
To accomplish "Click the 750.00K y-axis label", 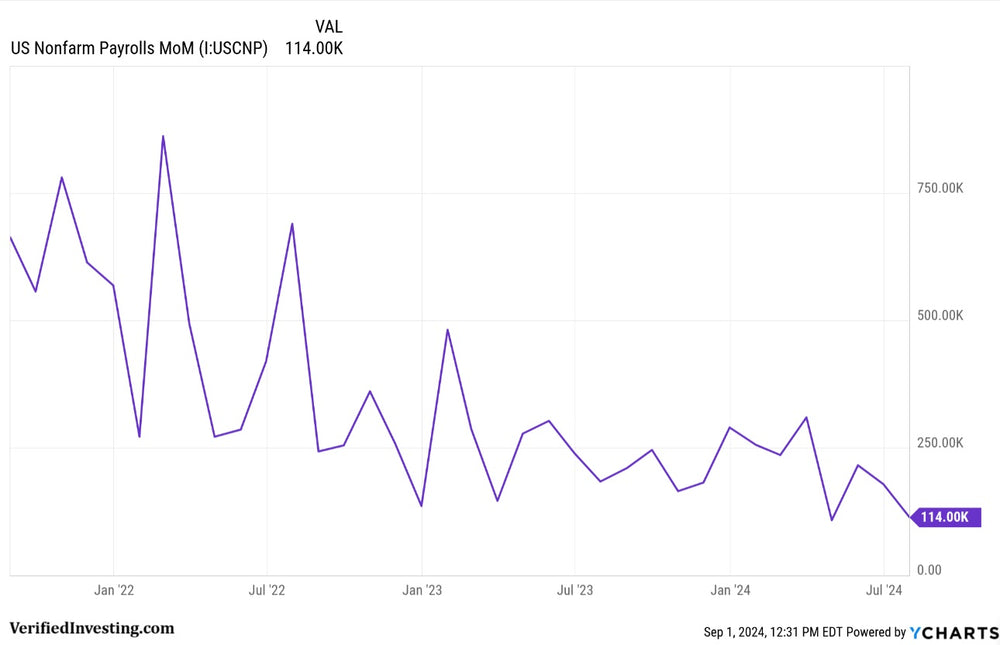I will tap(939, 189).
